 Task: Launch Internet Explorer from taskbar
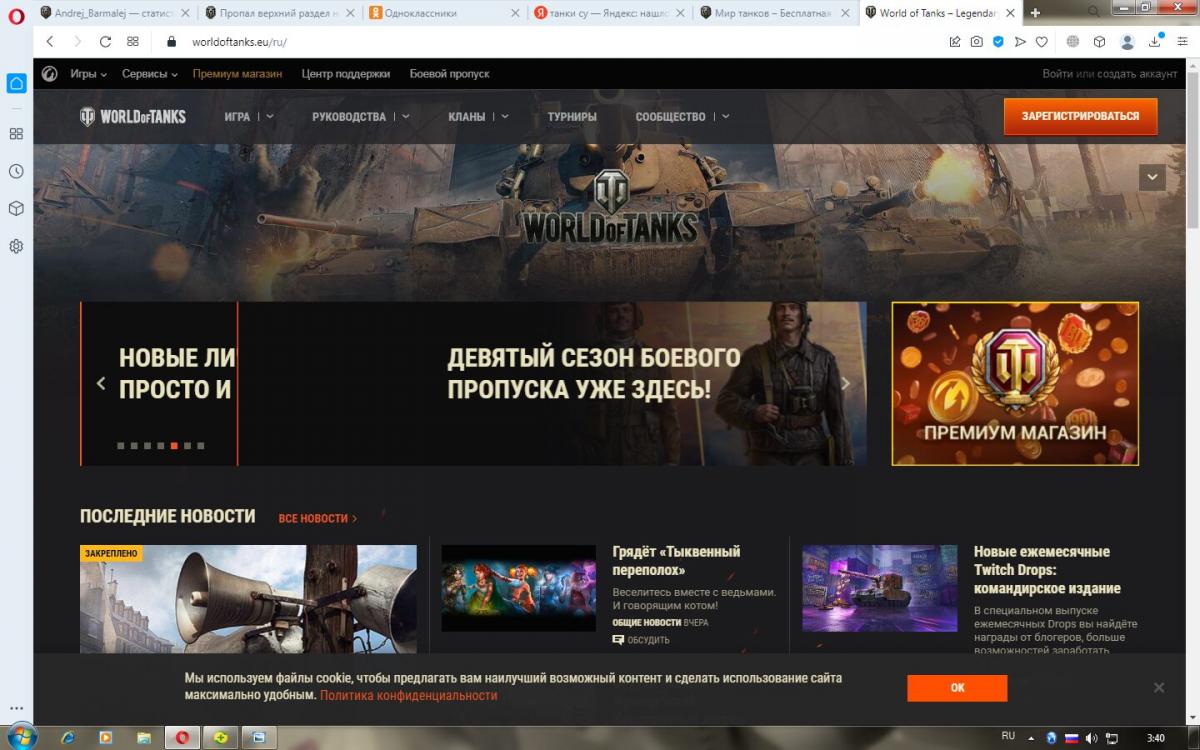pyautogui.click(x=68, y=738)
